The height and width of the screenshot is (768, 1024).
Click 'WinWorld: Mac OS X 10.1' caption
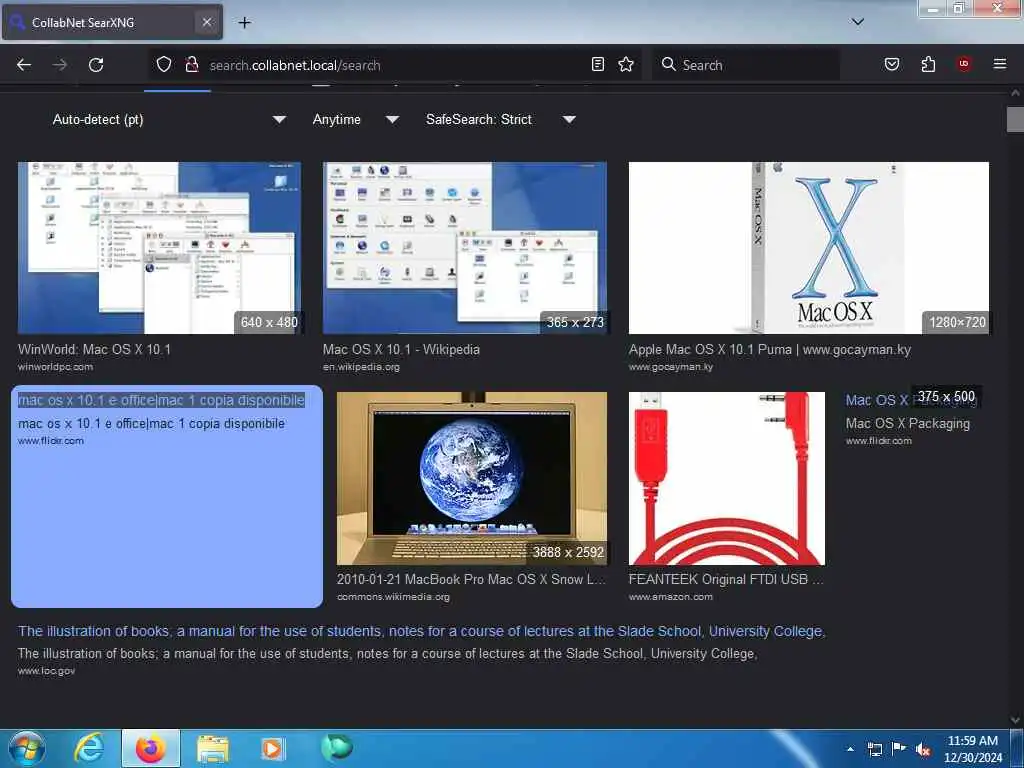pos(94,349)
